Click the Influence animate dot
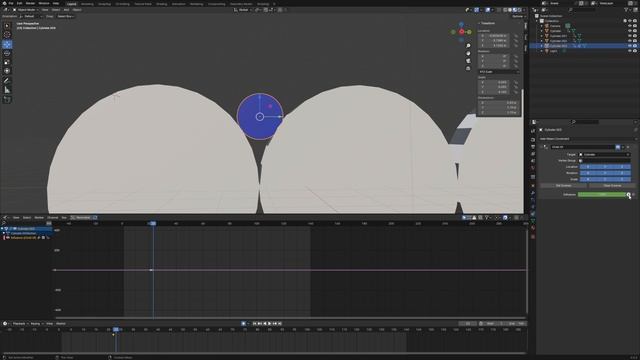 coord(633,195)
